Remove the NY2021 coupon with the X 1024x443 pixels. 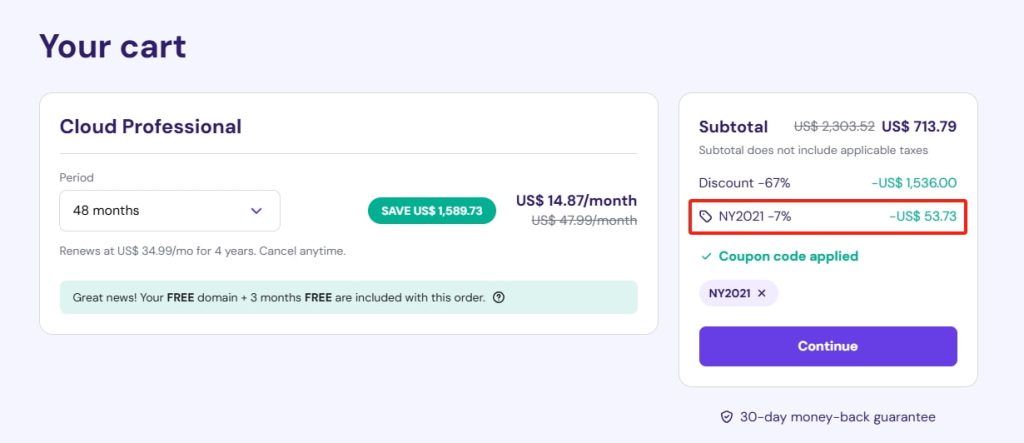pos(762,293)
